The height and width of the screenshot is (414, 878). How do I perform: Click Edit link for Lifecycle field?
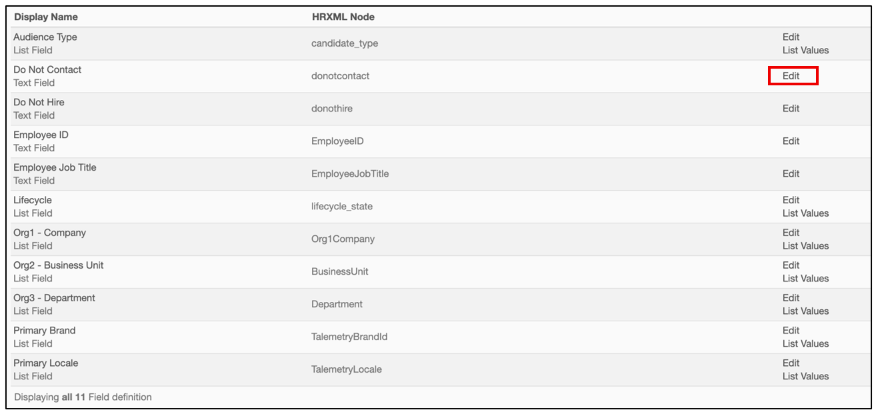tap(791, 200)
